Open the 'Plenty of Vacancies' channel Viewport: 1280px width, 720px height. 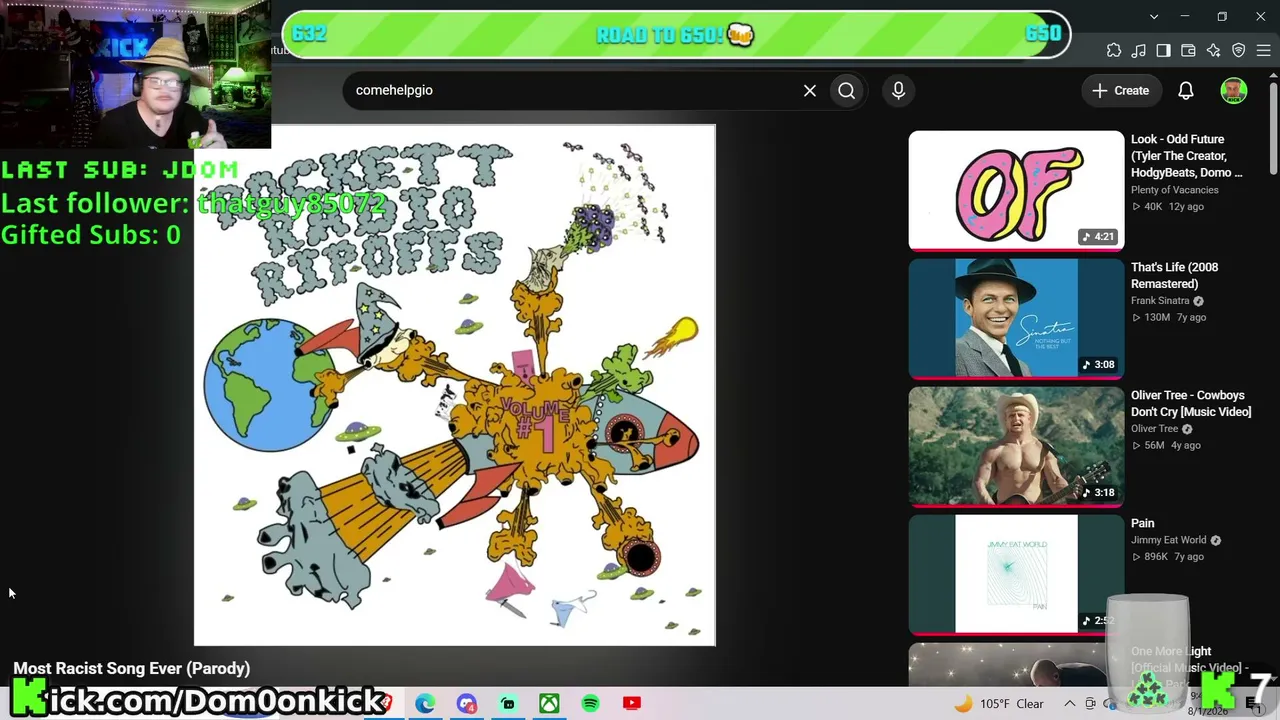click(x=1175, y=190)
